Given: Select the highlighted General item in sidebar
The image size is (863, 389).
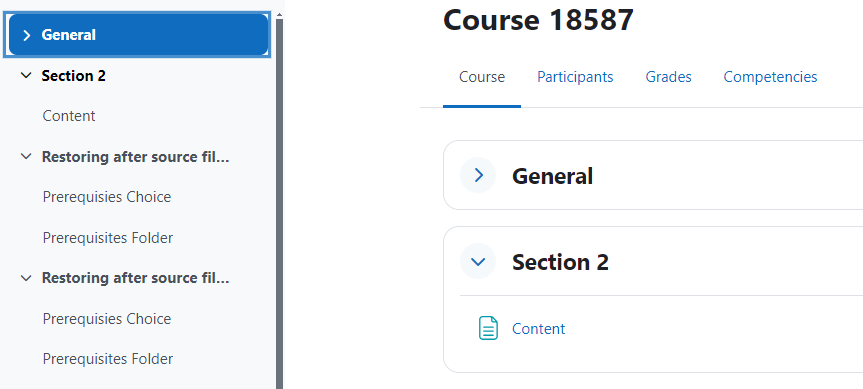Looking at the screenshot, I should pyautogui.click(x=138, y=35).
